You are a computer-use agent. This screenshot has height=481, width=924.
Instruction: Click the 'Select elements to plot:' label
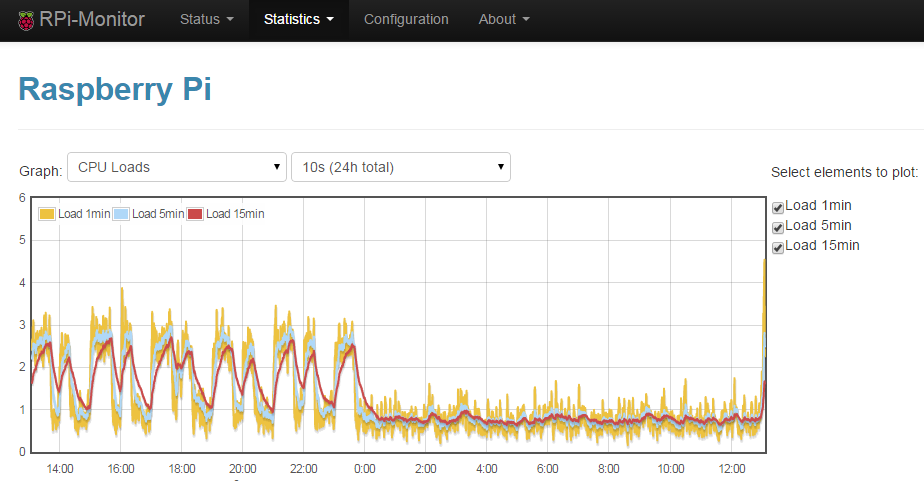tap(844, 172)
